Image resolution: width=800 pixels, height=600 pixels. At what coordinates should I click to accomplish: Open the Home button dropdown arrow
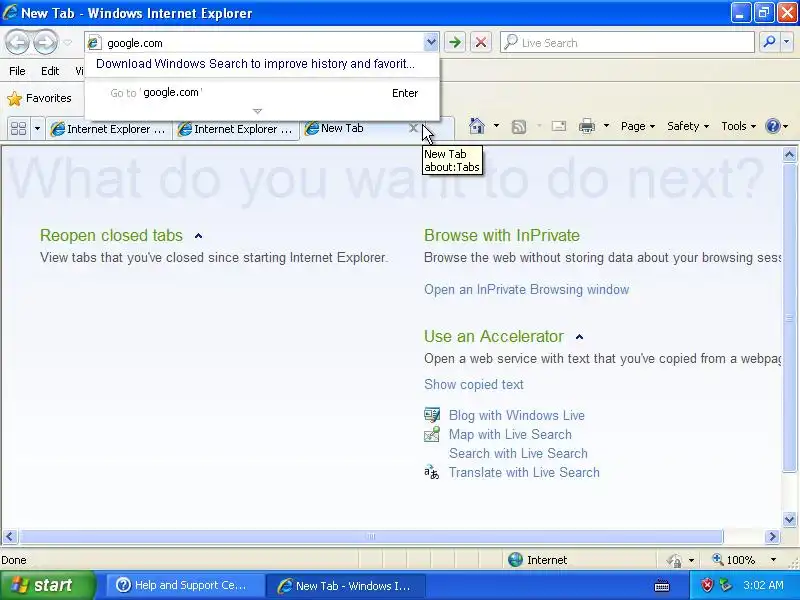click(x=496, y=126)
